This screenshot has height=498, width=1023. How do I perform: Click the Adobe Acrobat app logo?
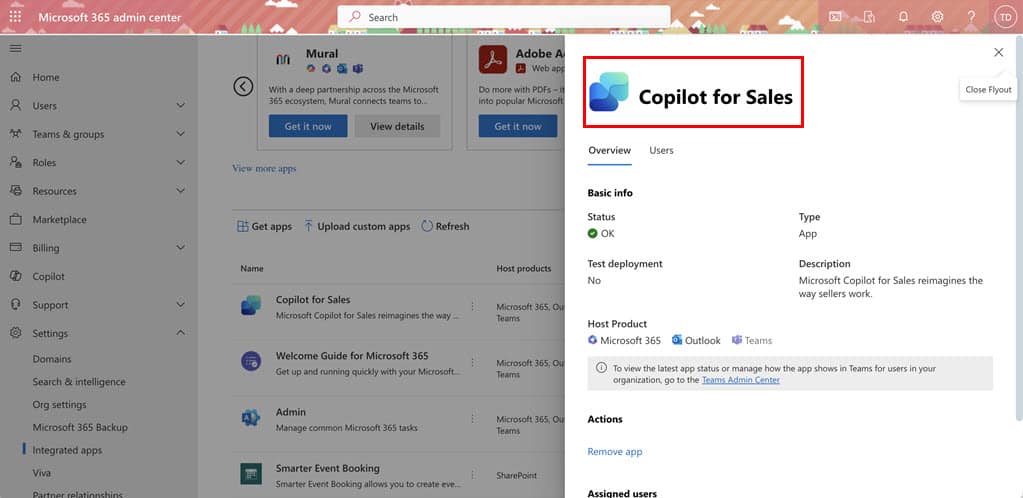click(493, 59)
